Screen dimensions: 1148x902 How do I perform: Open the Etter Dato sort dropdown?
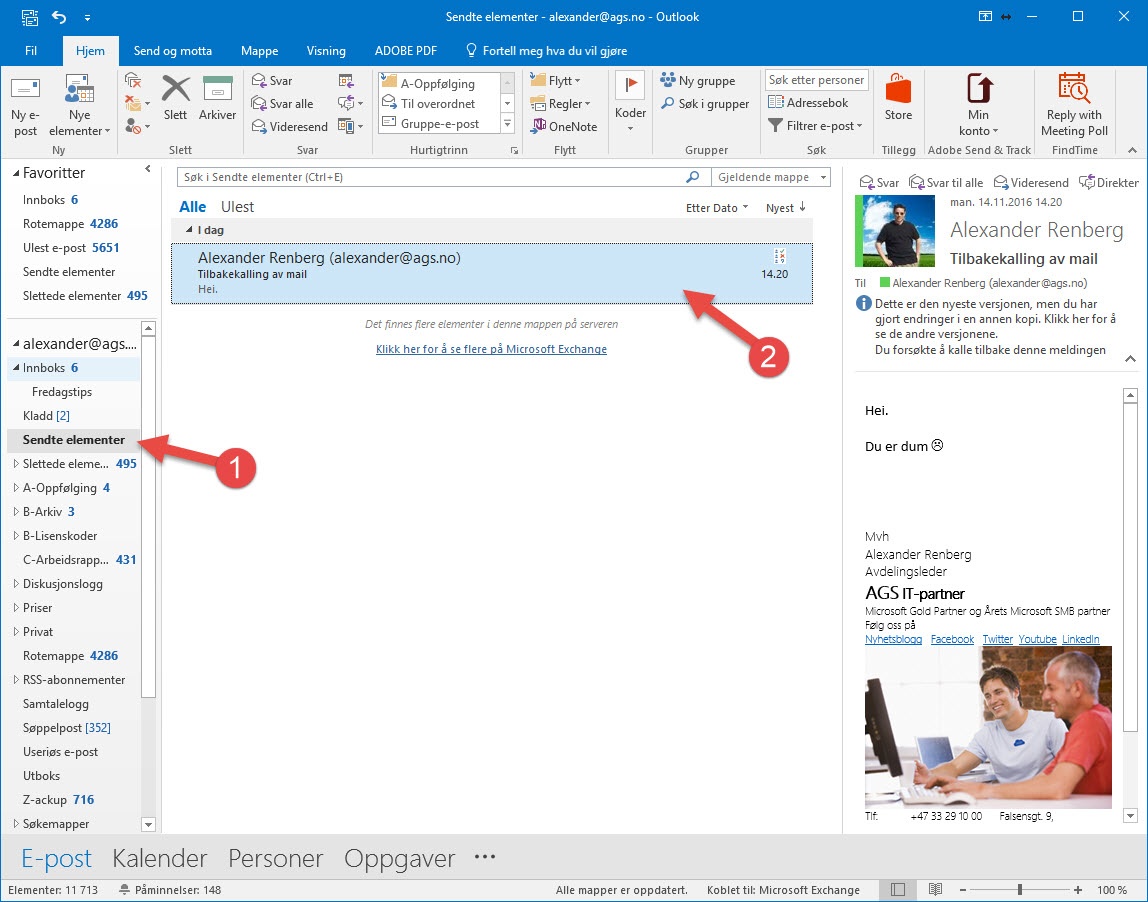pyautogui.click(x=716, y=208)
